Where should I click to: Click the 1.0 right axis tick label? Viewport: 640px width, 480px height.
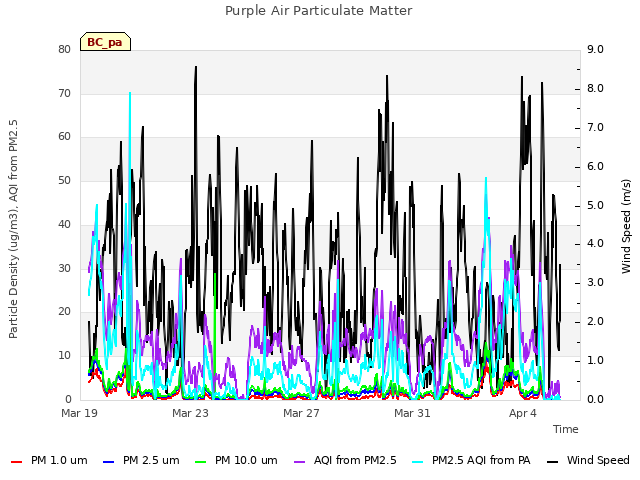595,360
